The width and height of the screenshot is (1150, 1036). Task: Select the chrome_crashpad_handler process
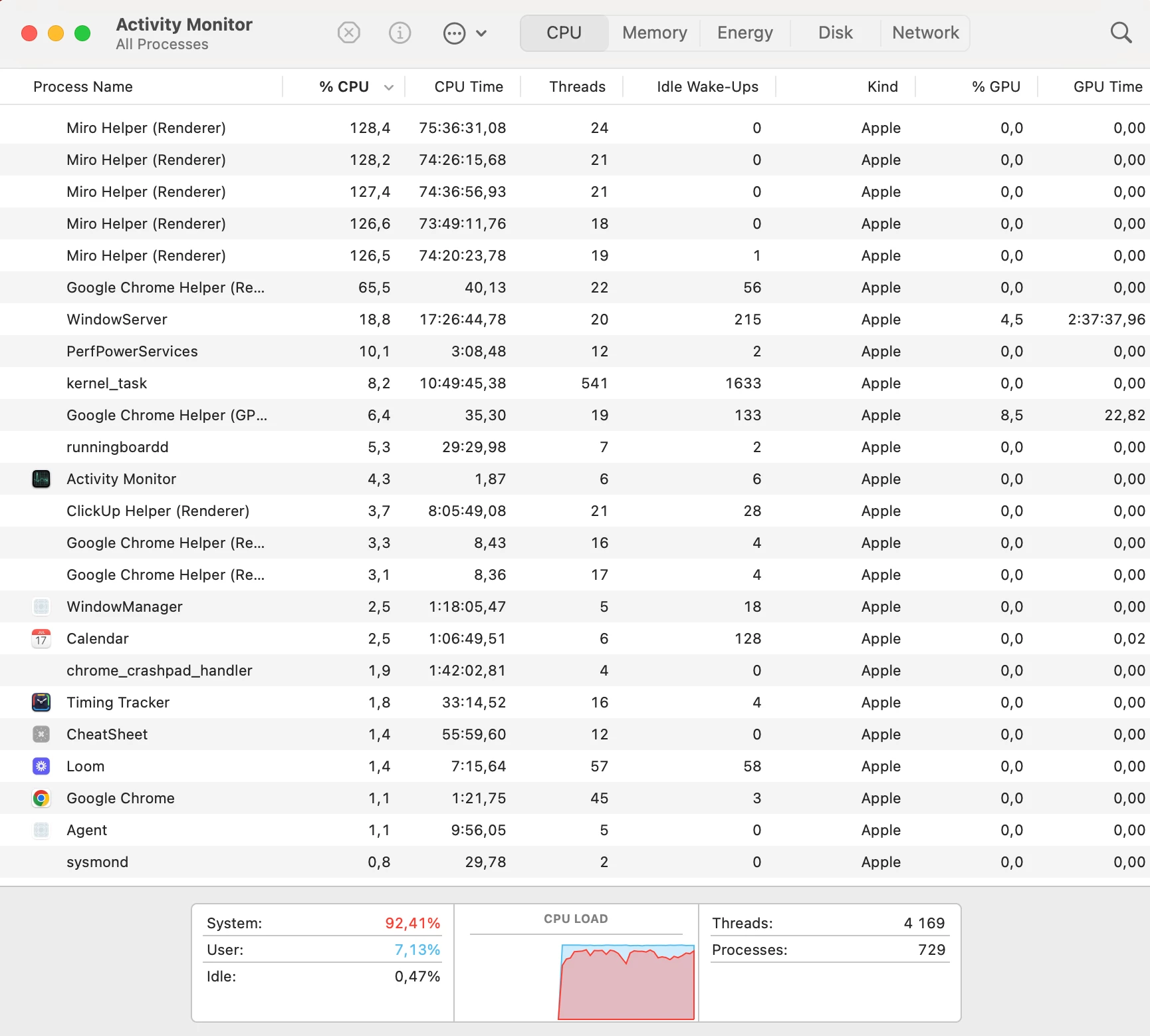(575, 670)
